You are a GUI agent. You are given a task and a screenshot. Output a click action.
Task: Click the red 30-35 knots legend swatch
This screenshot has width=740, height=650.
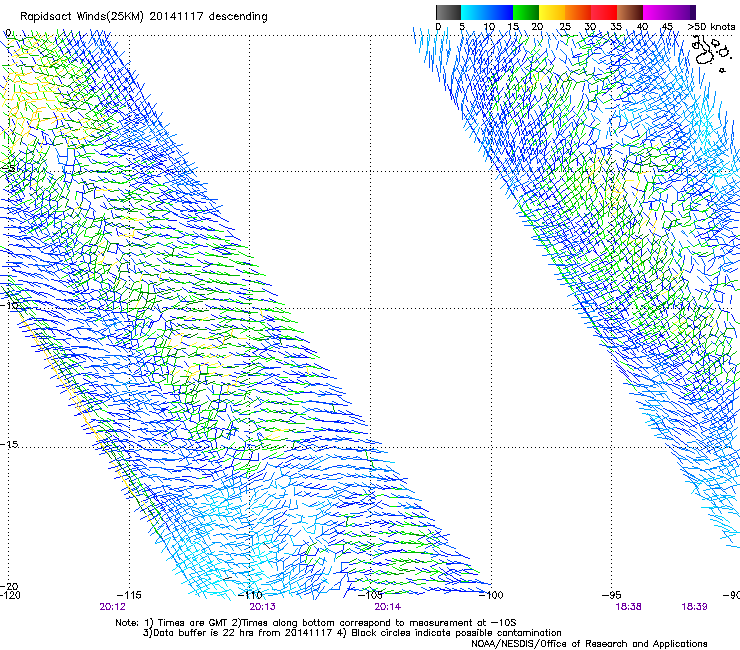coord(604,12)
